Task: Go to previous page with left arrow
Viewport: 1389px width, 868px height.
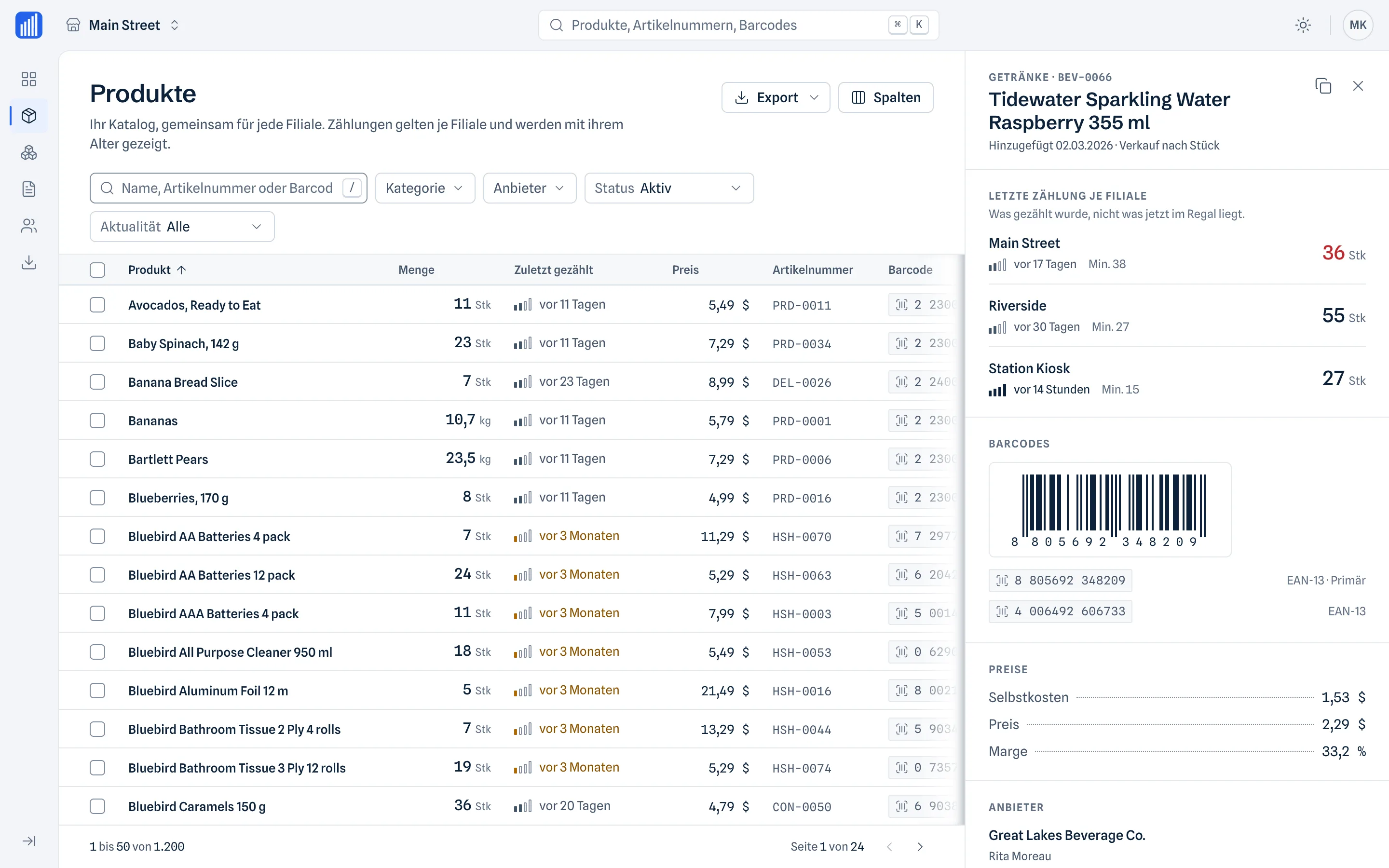Action: point(890,847)
